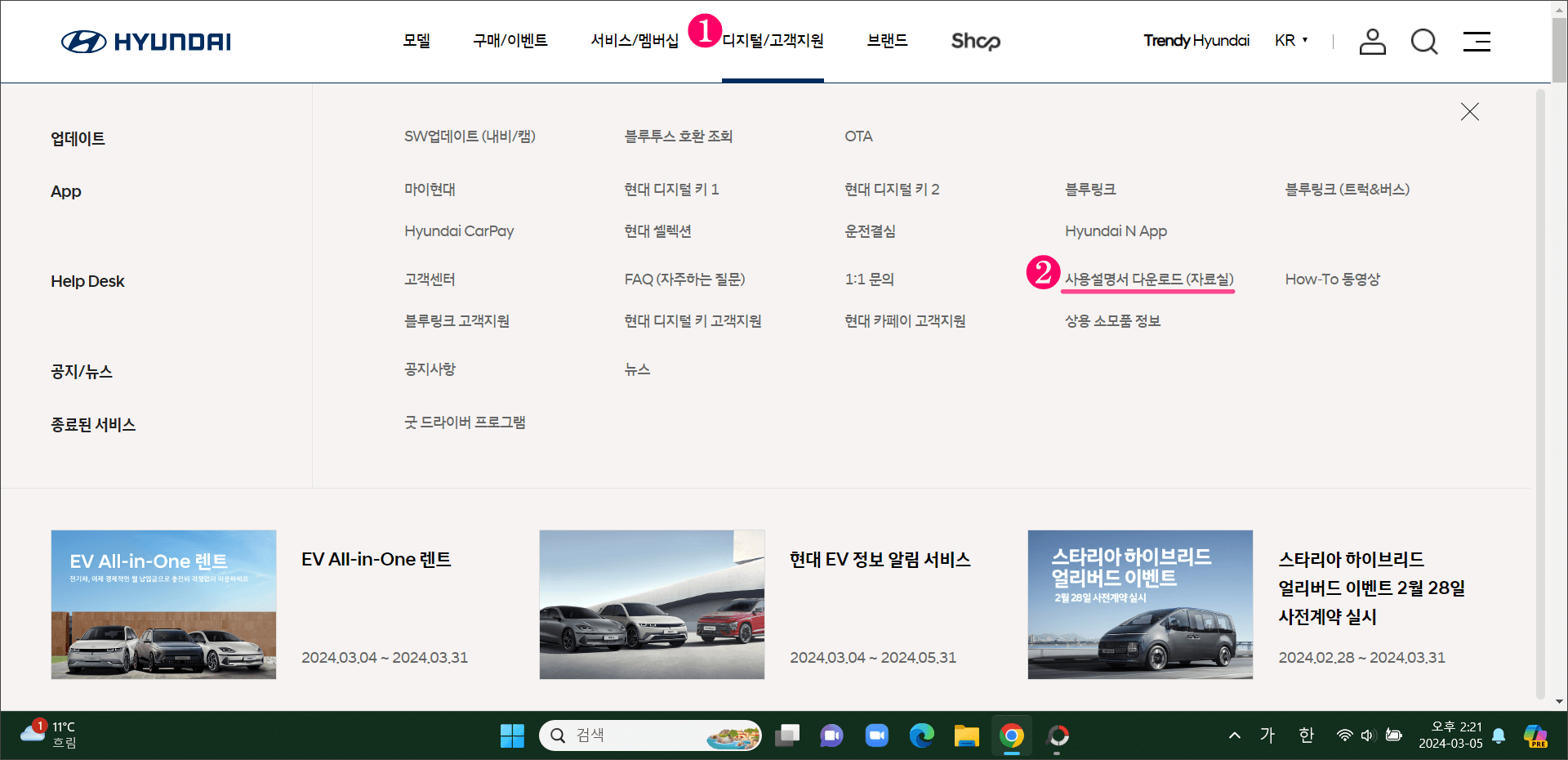Open EV All-in-One 렌트 banner image
The width and height of the screenshot is (1568, 760).
point(163,605)
